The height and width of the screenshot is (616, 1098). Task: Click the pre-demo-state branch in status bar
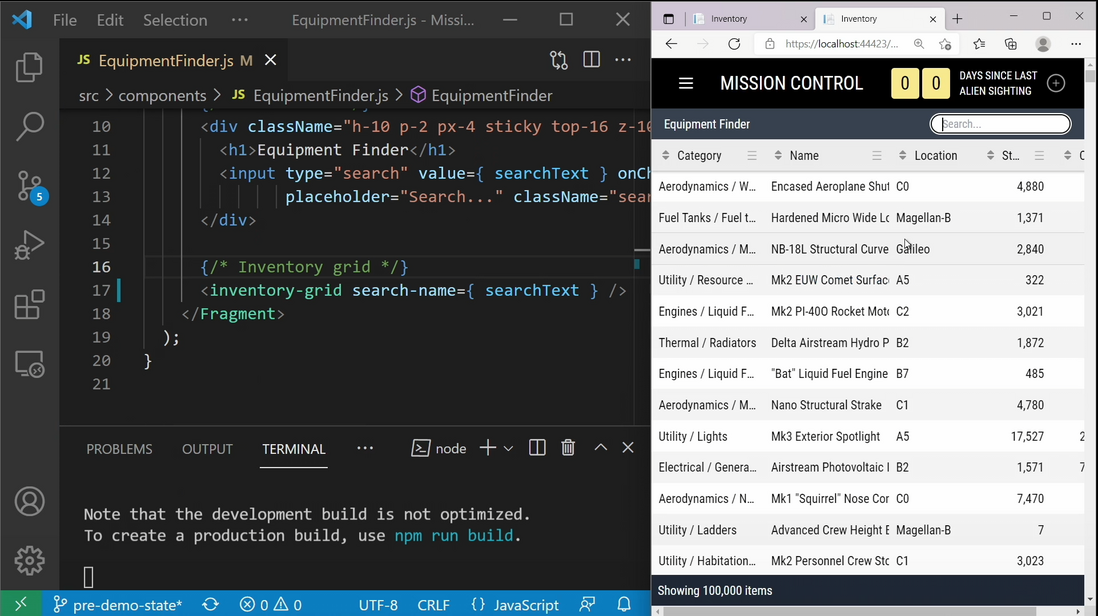[x=118, y=605]
